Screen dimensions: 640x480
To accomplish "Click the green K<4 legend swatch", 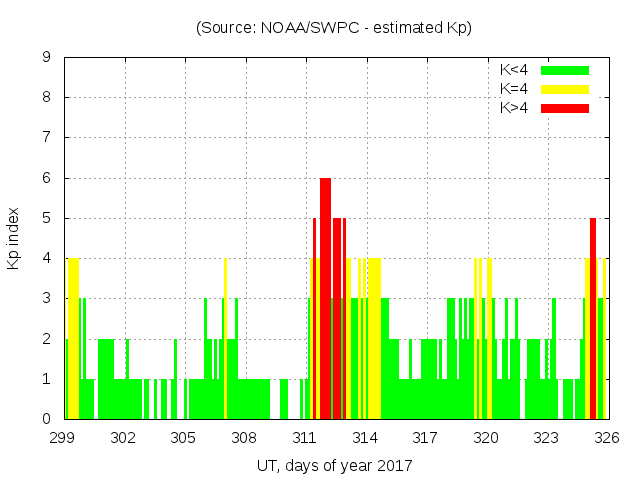I will tap(565, 70).
